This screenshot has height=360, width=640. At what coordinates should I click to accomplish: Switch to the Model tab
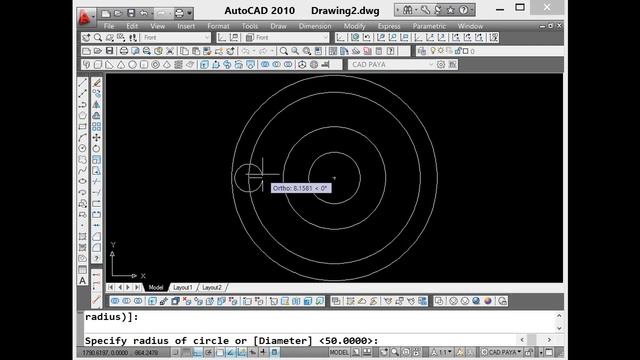click(156, 287)
